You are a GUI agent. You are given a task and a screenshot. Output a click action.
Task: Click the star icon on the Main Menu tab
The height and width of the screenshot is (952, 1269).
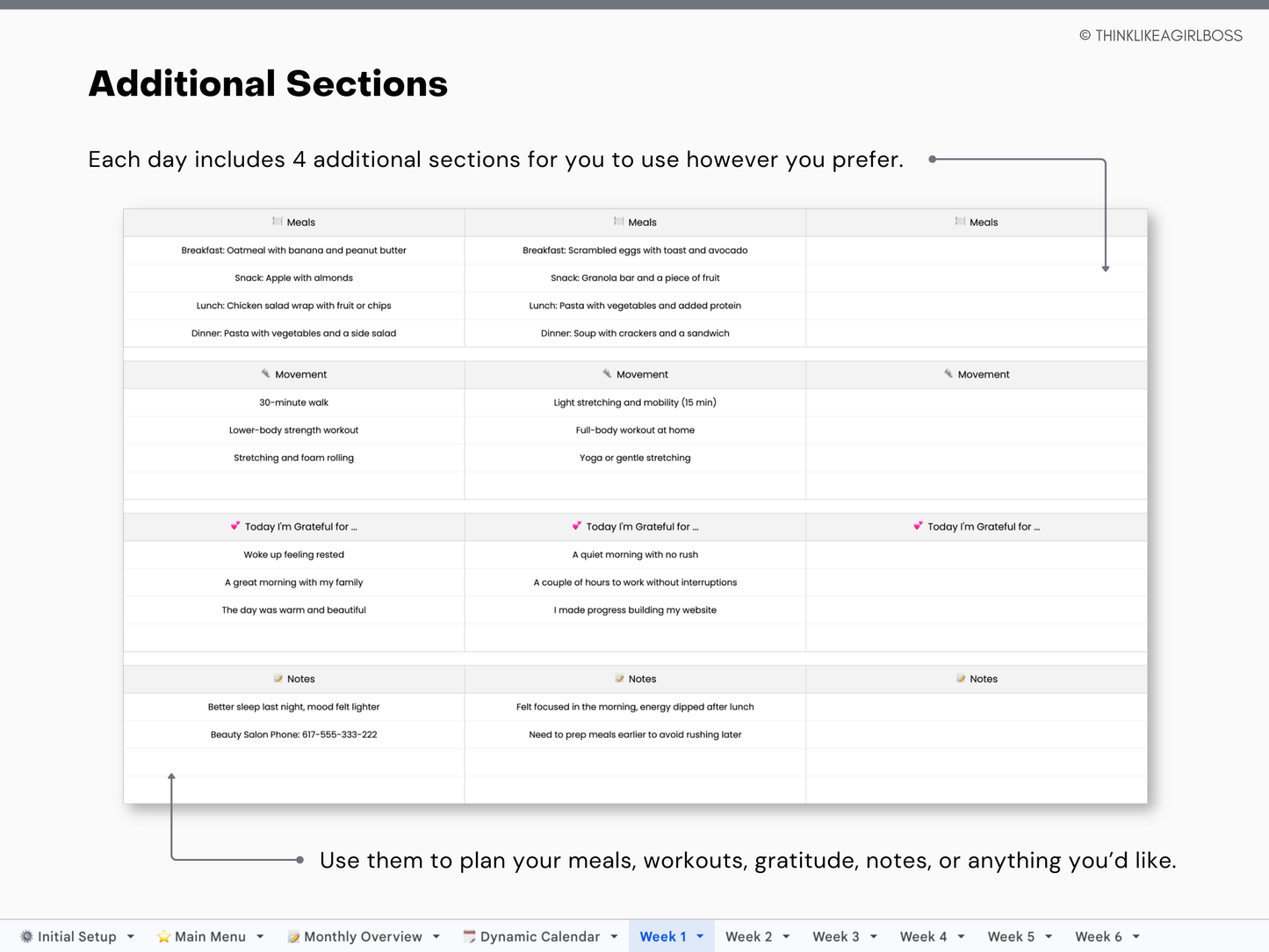coord(162,936)
